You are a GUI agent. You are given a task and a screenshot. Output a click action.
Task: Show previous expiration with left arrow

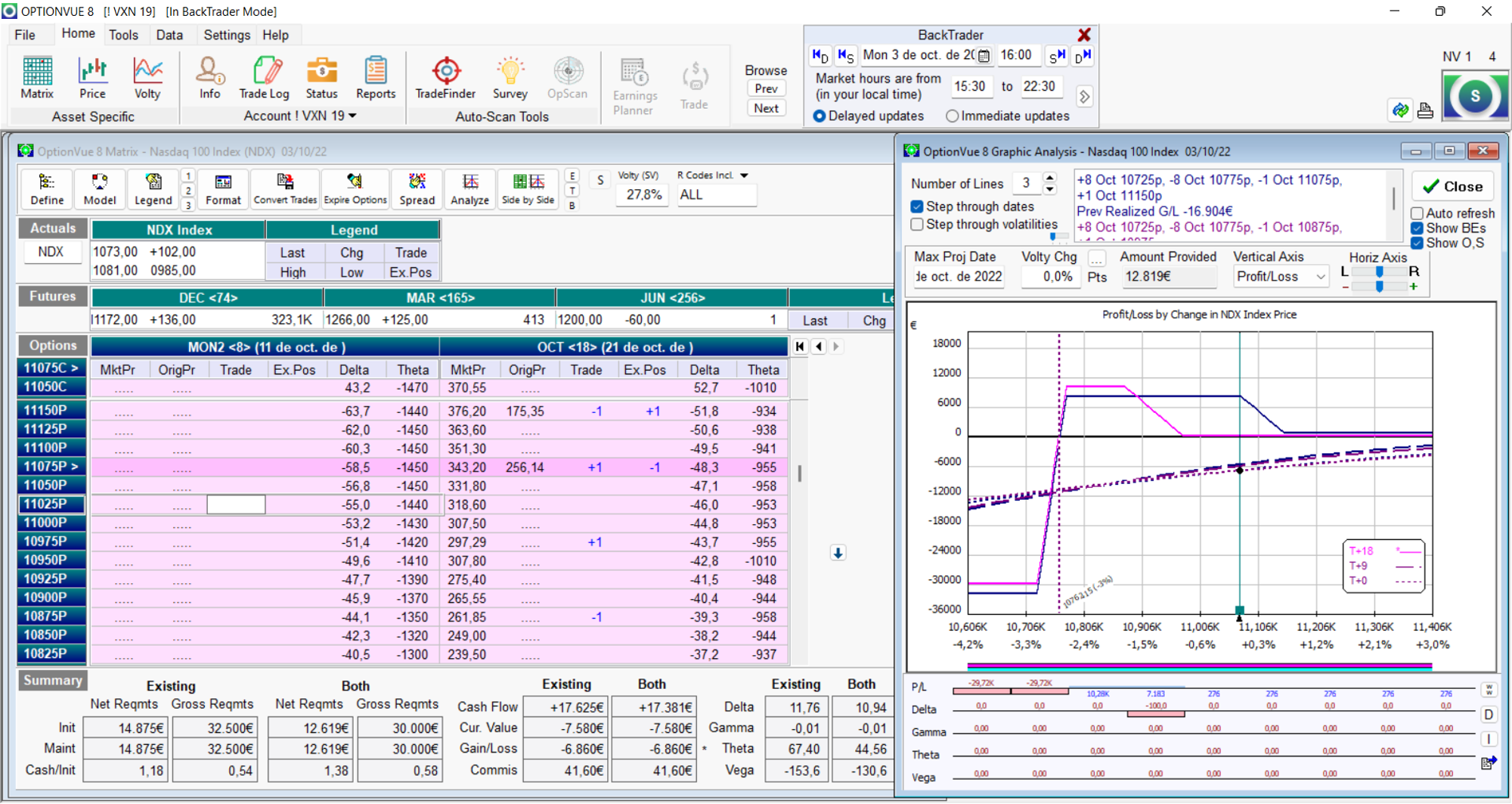[819, 346]
